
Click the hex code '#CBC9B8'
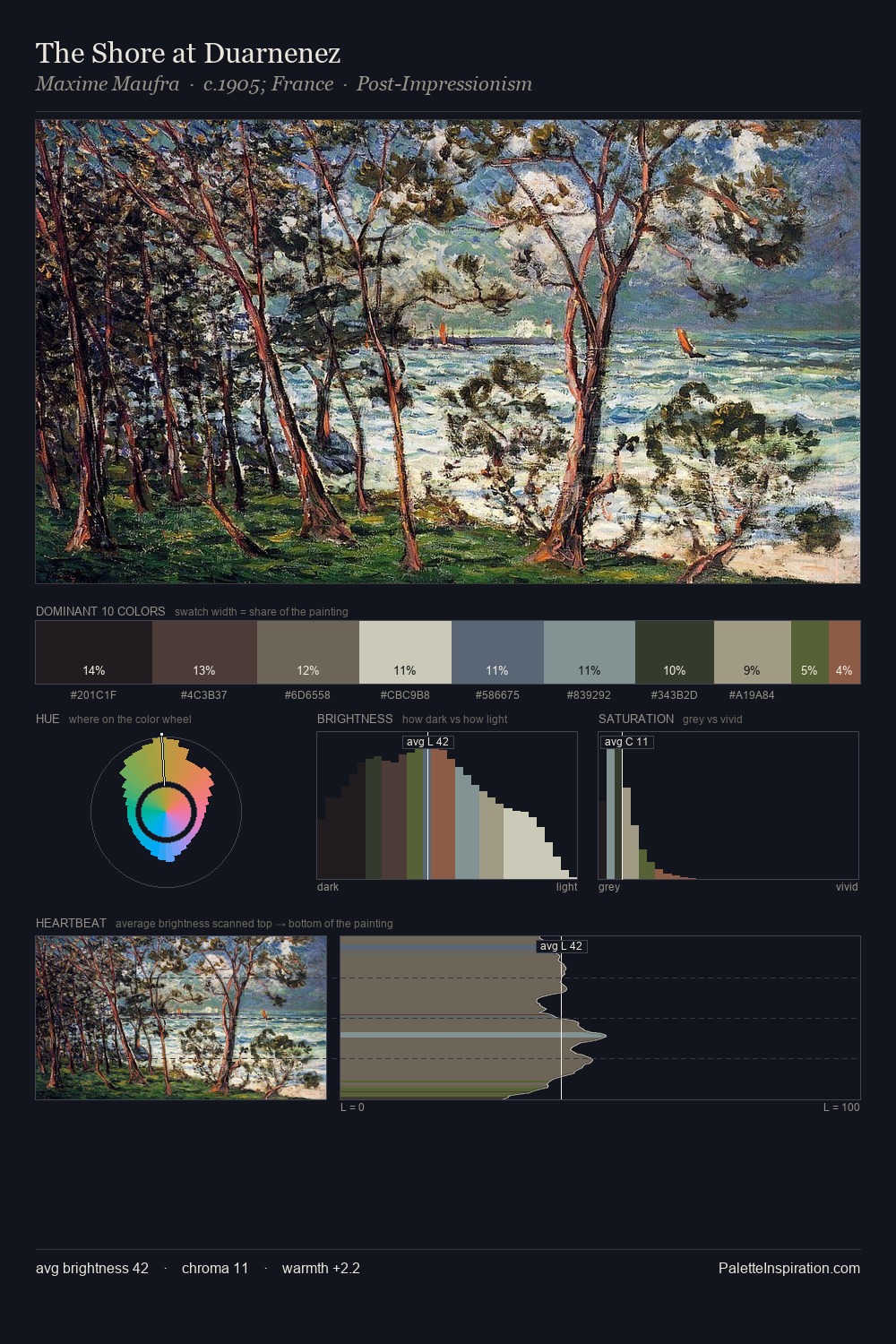(405, 694)
